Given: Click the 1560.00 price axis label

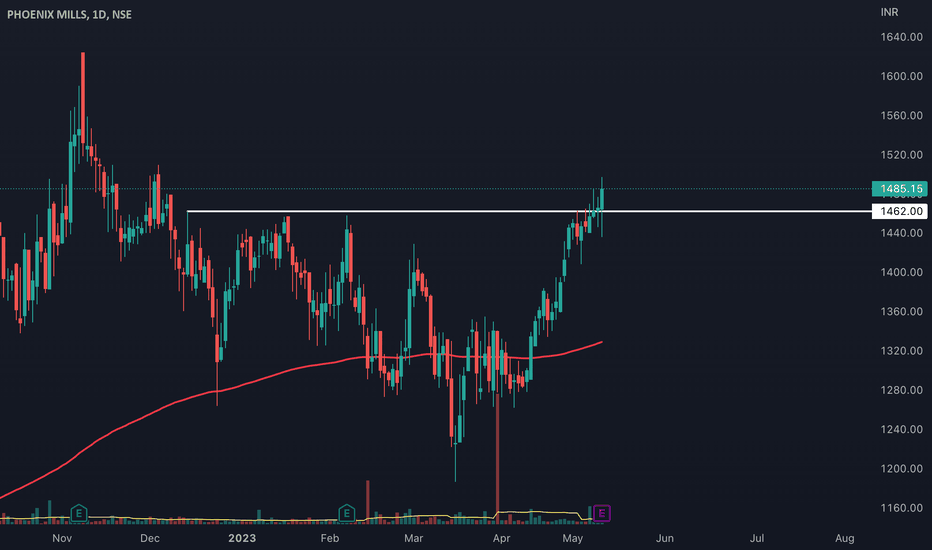Looking at the screenshot, I should pos(901,115).
